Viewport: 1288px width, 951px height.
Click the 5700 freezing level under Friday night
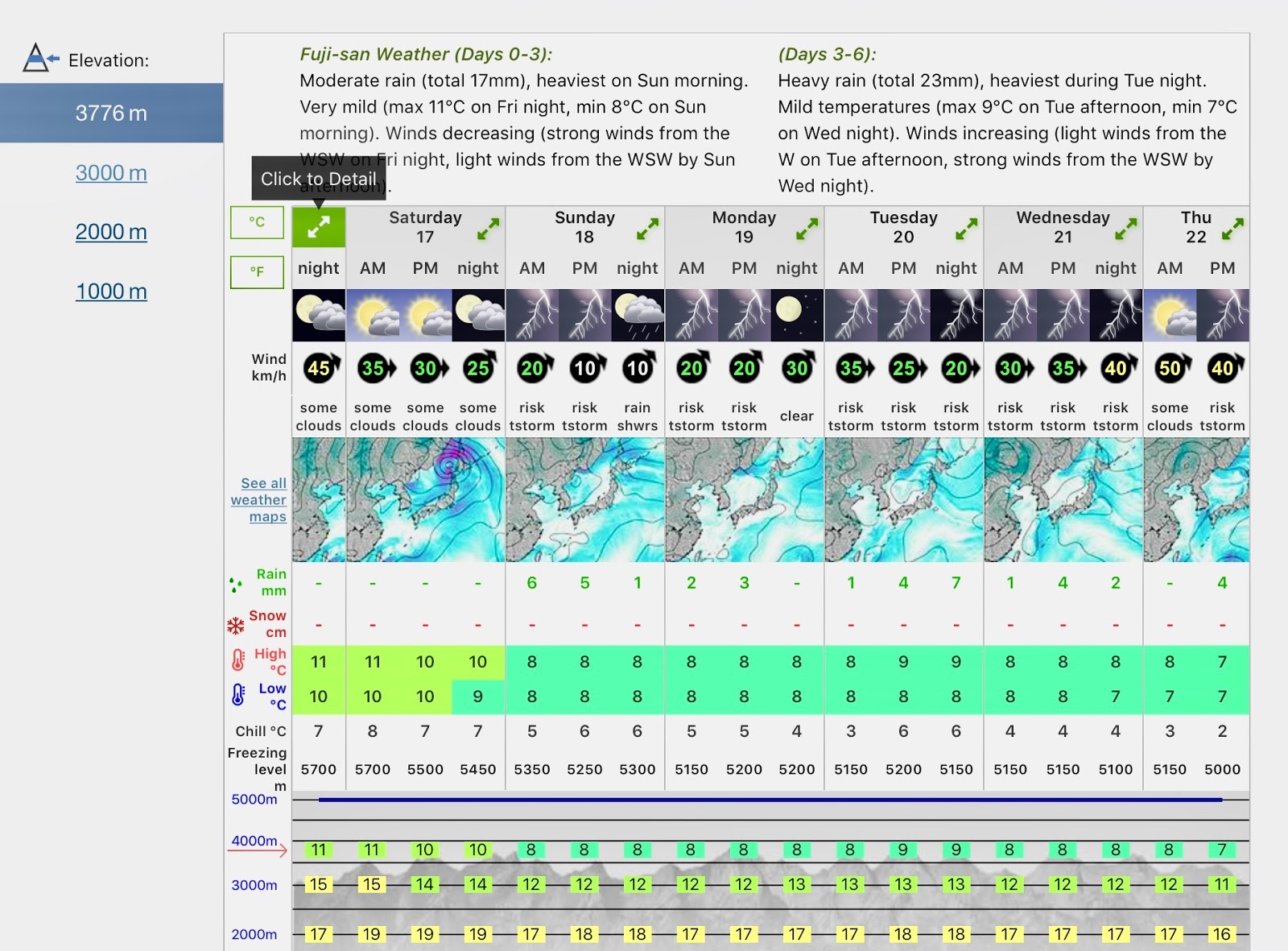(x=319, y=770)
